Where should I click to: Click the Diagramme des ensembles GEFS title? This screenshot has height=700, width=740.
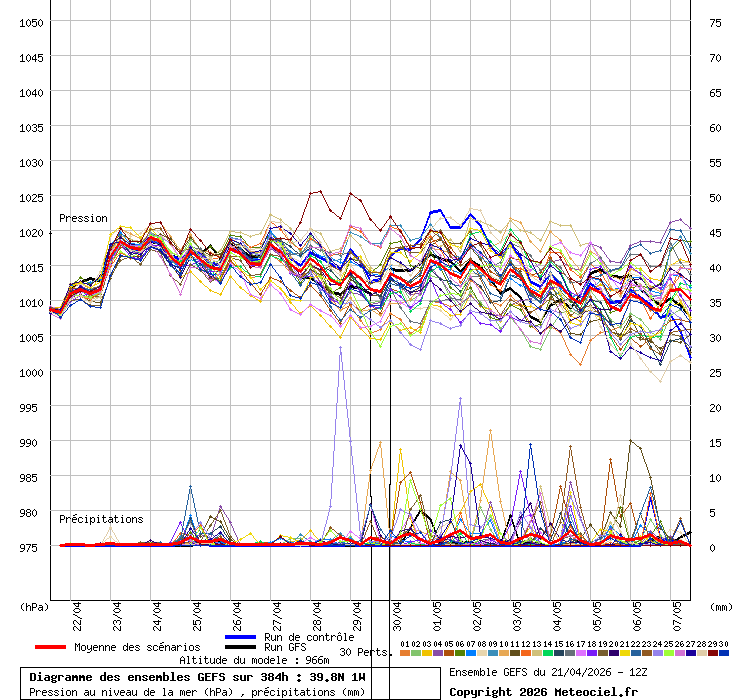pyautogui.click(x=197, y=677)
